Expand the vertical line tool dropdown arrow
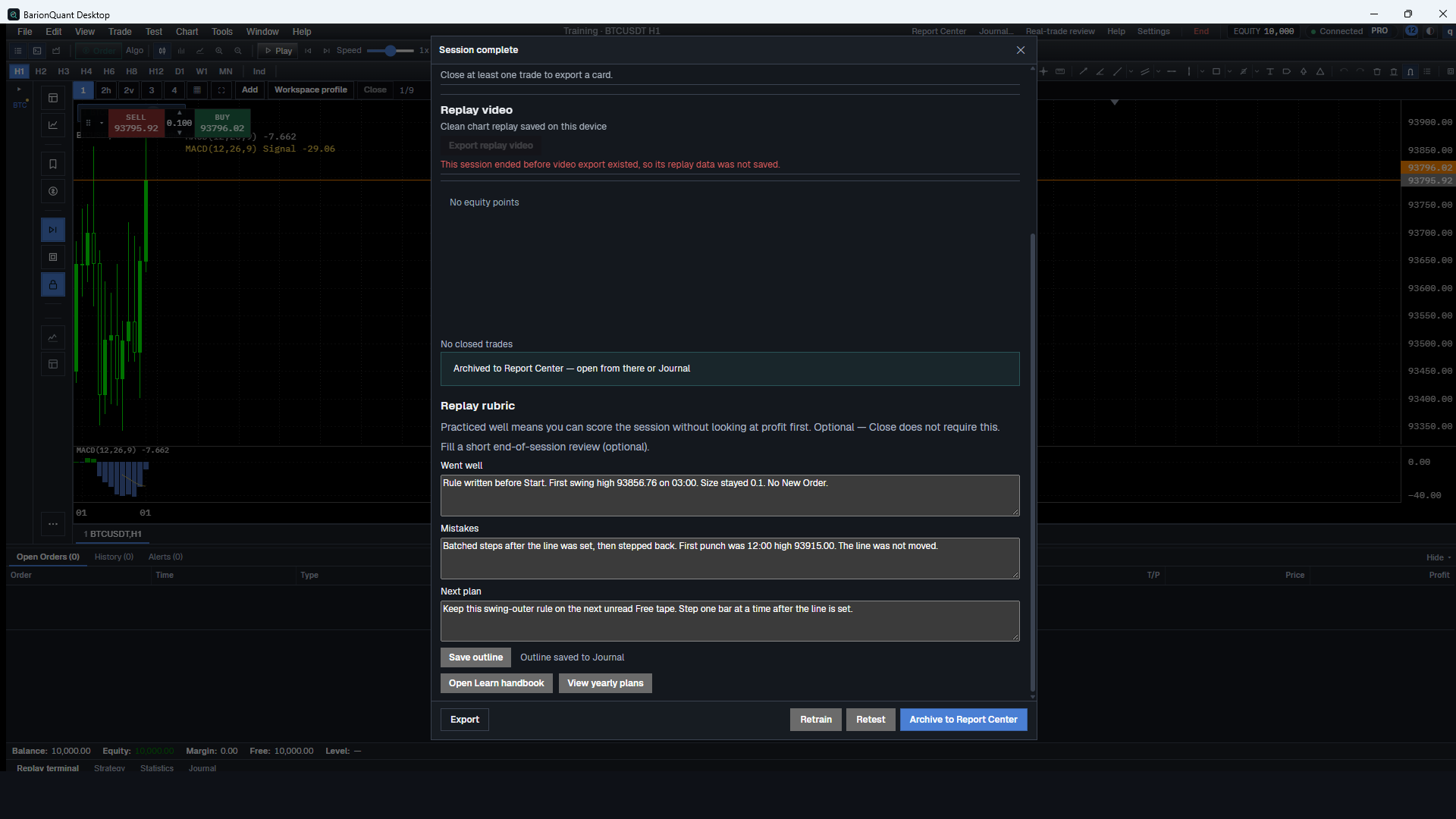Image resolution: width=1456 pixels, height=819 pixels. tap(1202, 71)
